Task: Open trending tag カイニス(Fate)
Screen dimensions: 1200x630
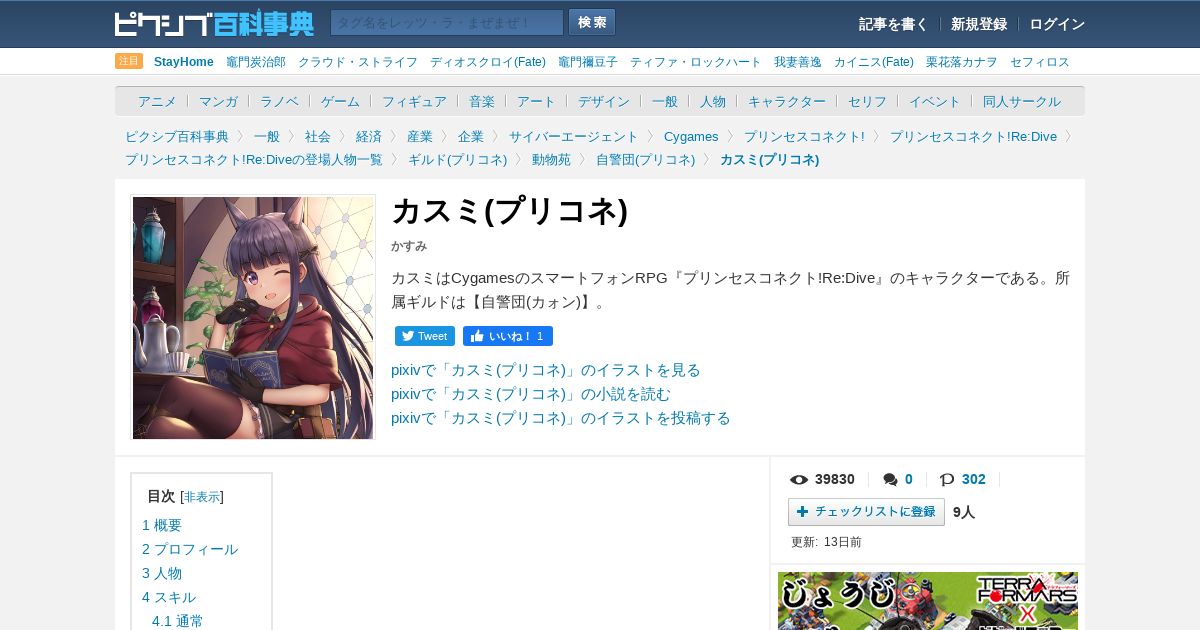Action: [x=874, y=62]
